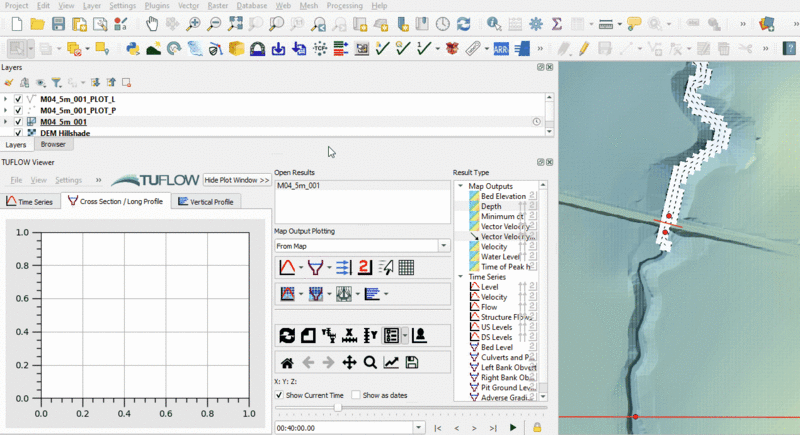Select the plot zoom magnifier tool
Screen dimensions: 800x435
click(370, 362)
